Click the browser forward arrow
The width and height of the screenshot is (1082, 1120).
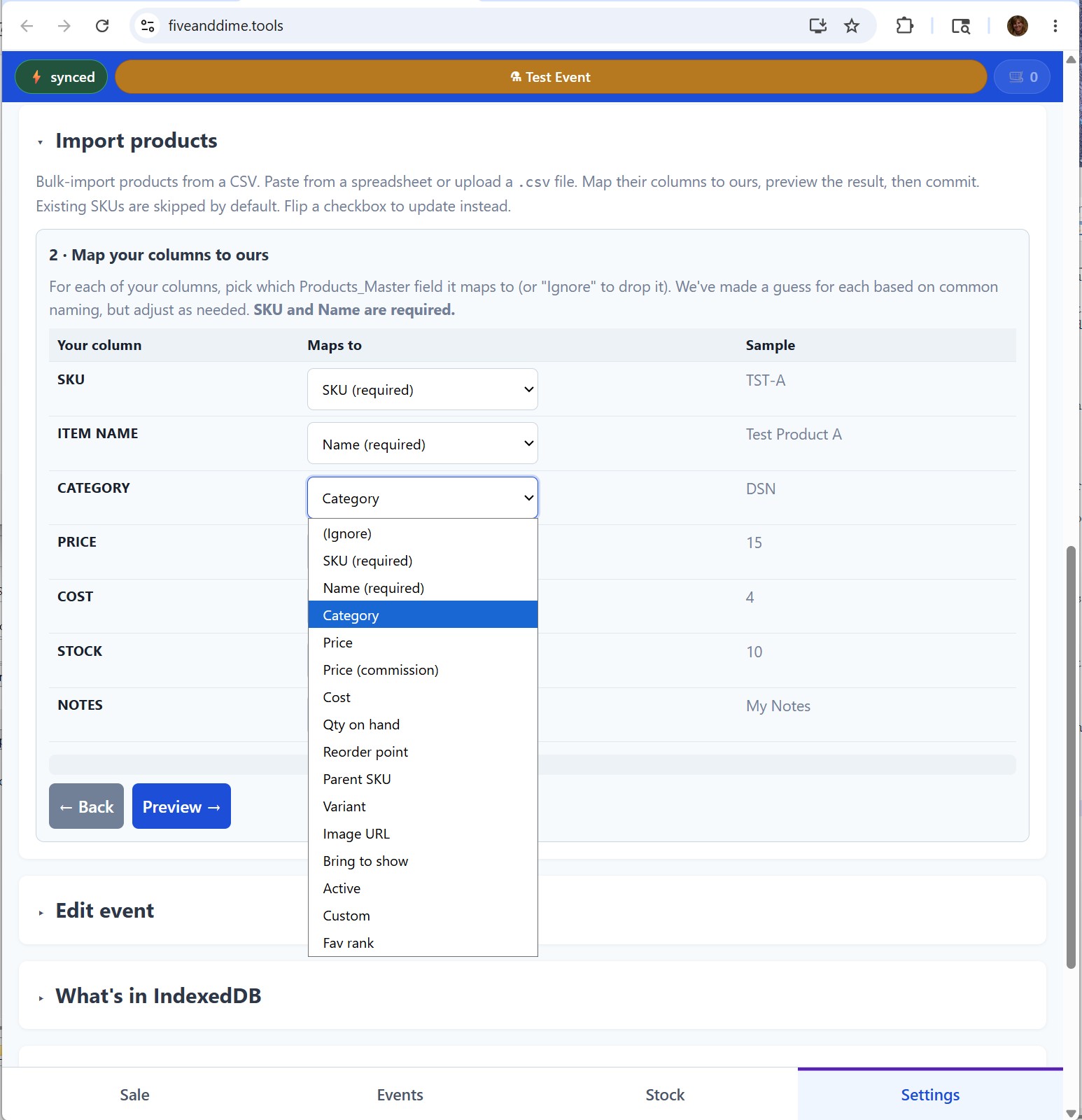(64, 26)
